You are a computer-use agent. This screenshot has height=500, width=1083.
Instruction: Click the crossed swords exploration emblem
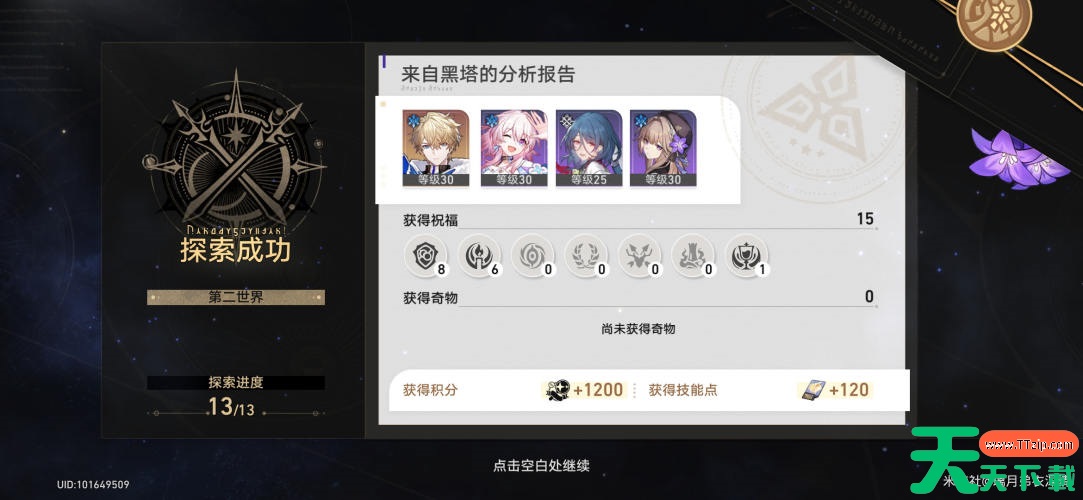point(235,152)
